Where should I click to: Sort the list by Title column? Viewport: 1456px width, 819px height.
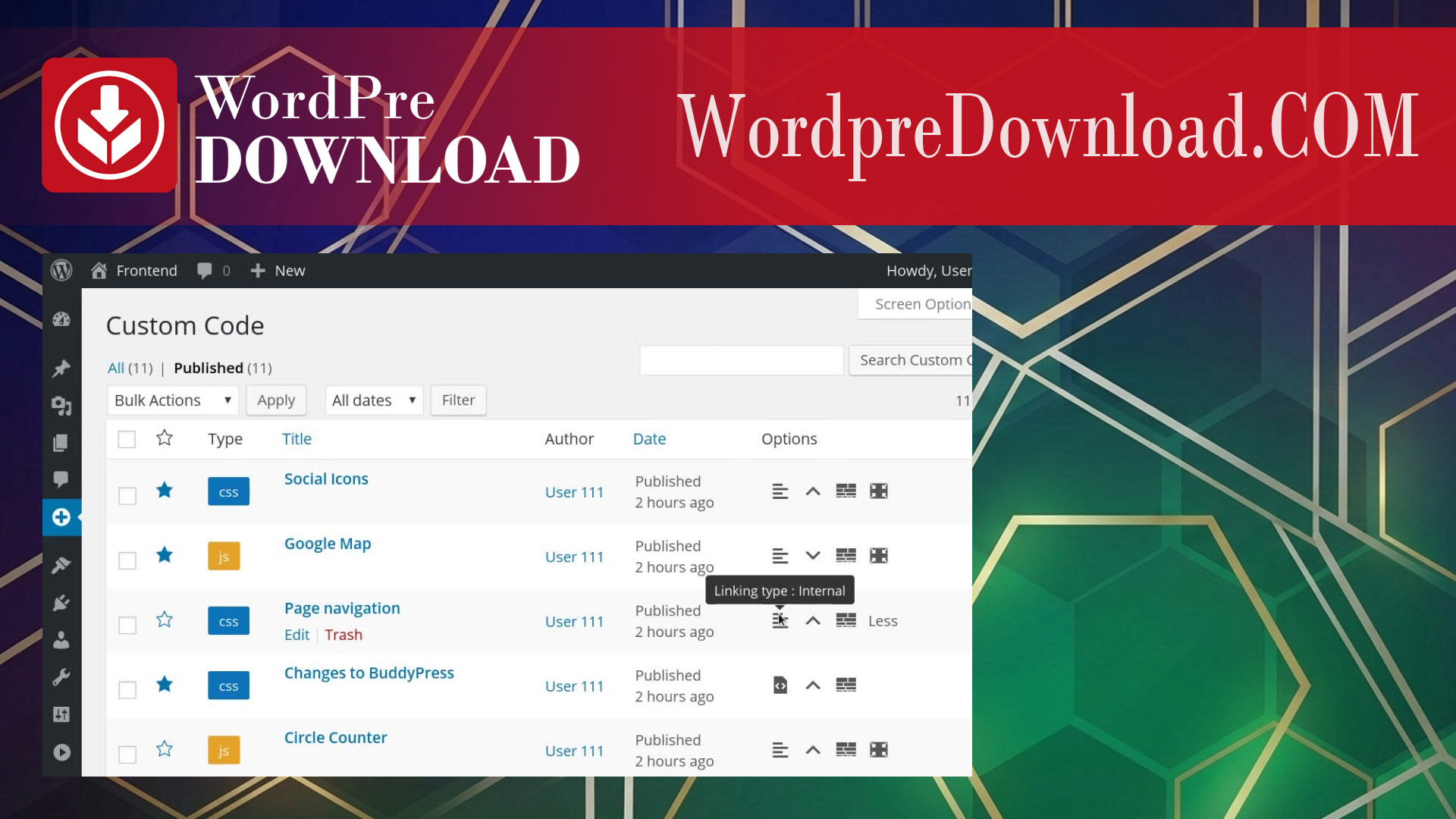[297, 439]
